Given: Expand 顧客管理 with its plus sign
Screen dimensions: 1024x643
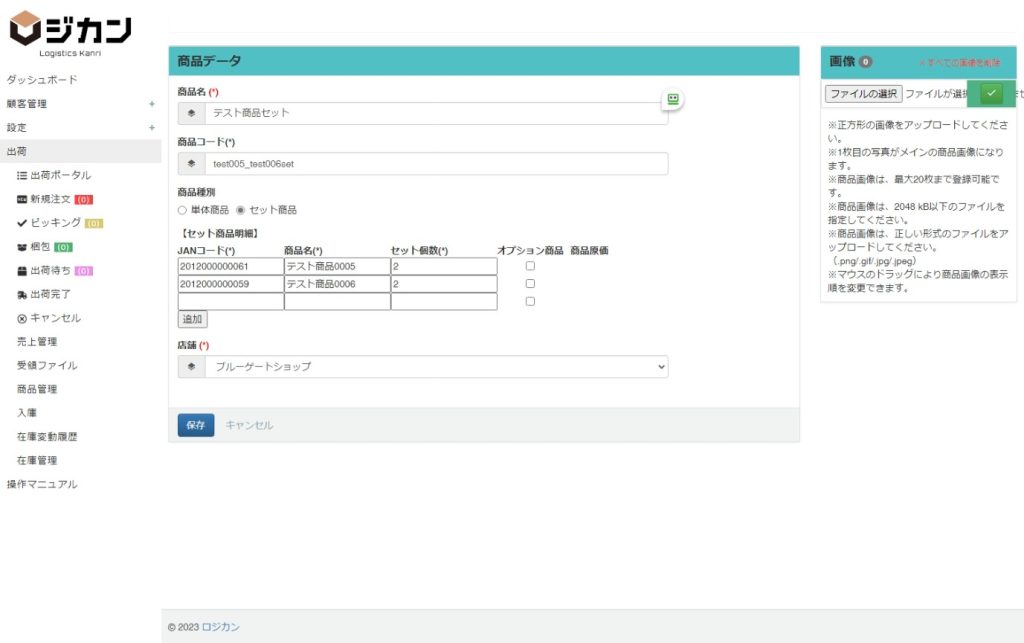Looking at the screenshot, I should [152, 104].
